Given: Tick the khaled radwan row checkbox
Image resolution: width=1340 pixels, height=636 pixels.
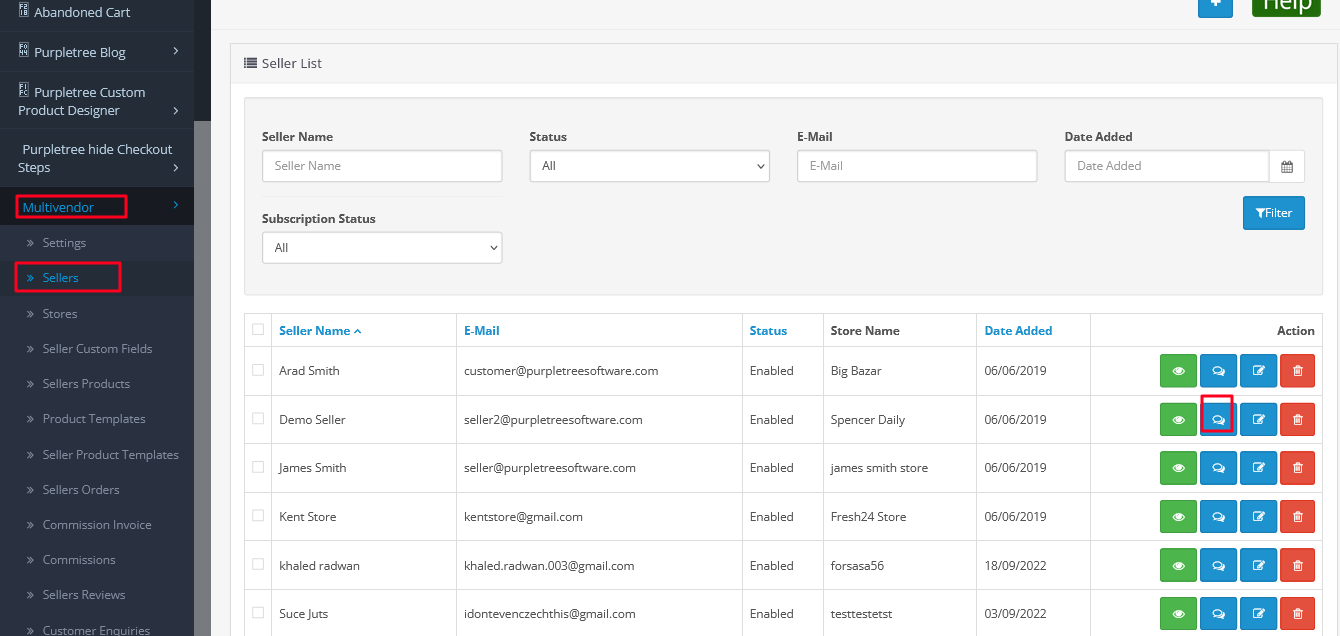Looking at the screenshot, I should pos(259,564).
